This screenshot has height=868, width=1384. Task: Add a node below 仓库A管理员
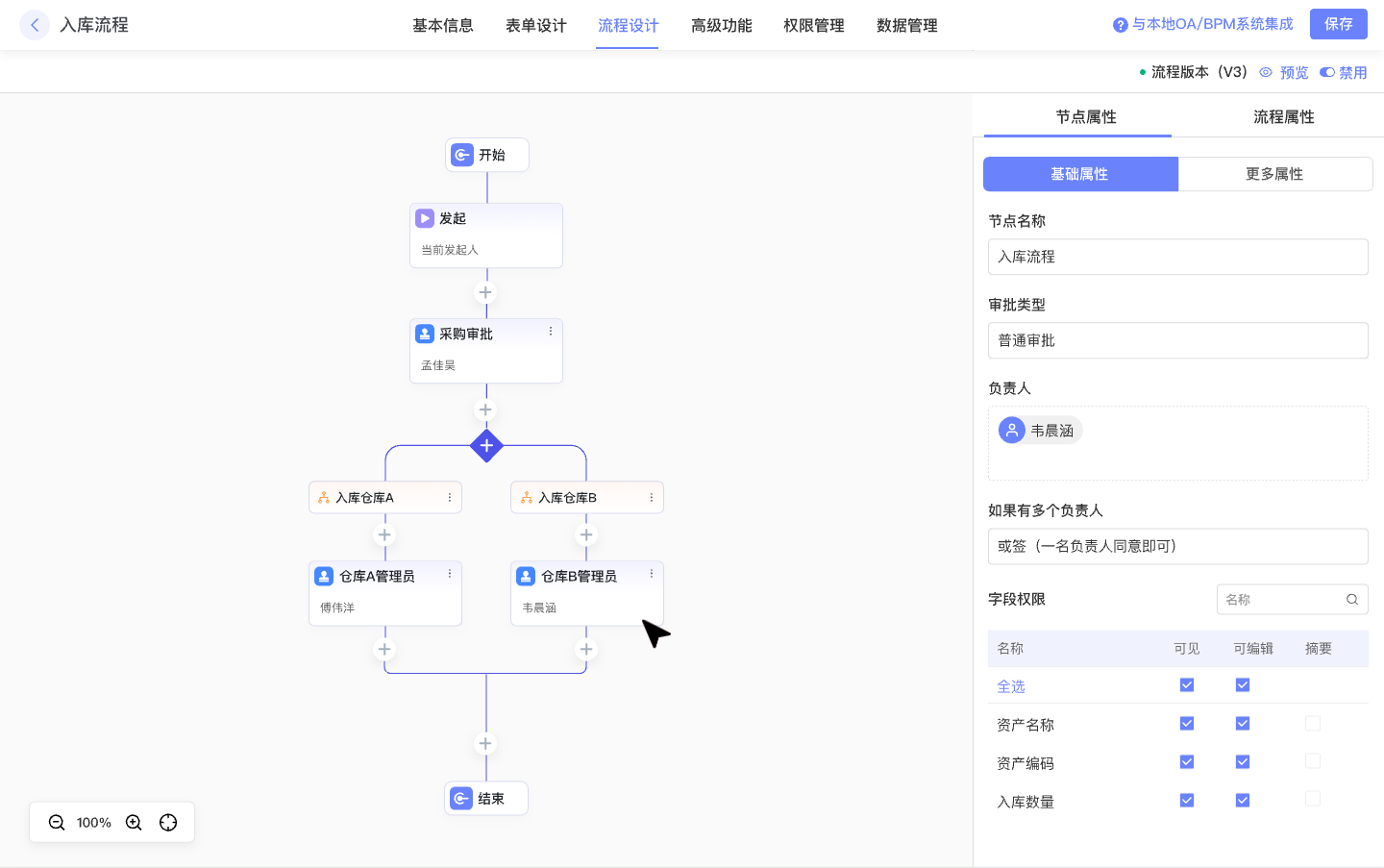(384, 650)
